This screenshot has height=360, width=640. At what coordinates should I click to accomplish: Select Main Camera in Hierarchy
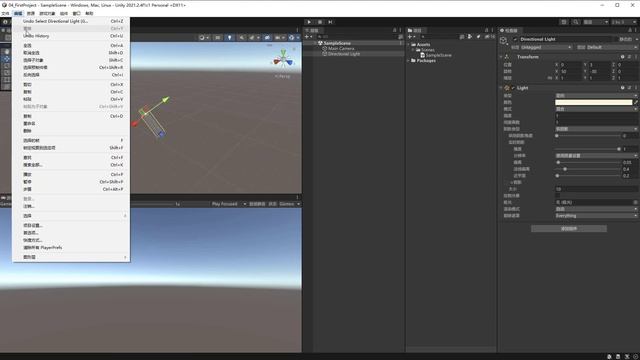coord(341,49)
